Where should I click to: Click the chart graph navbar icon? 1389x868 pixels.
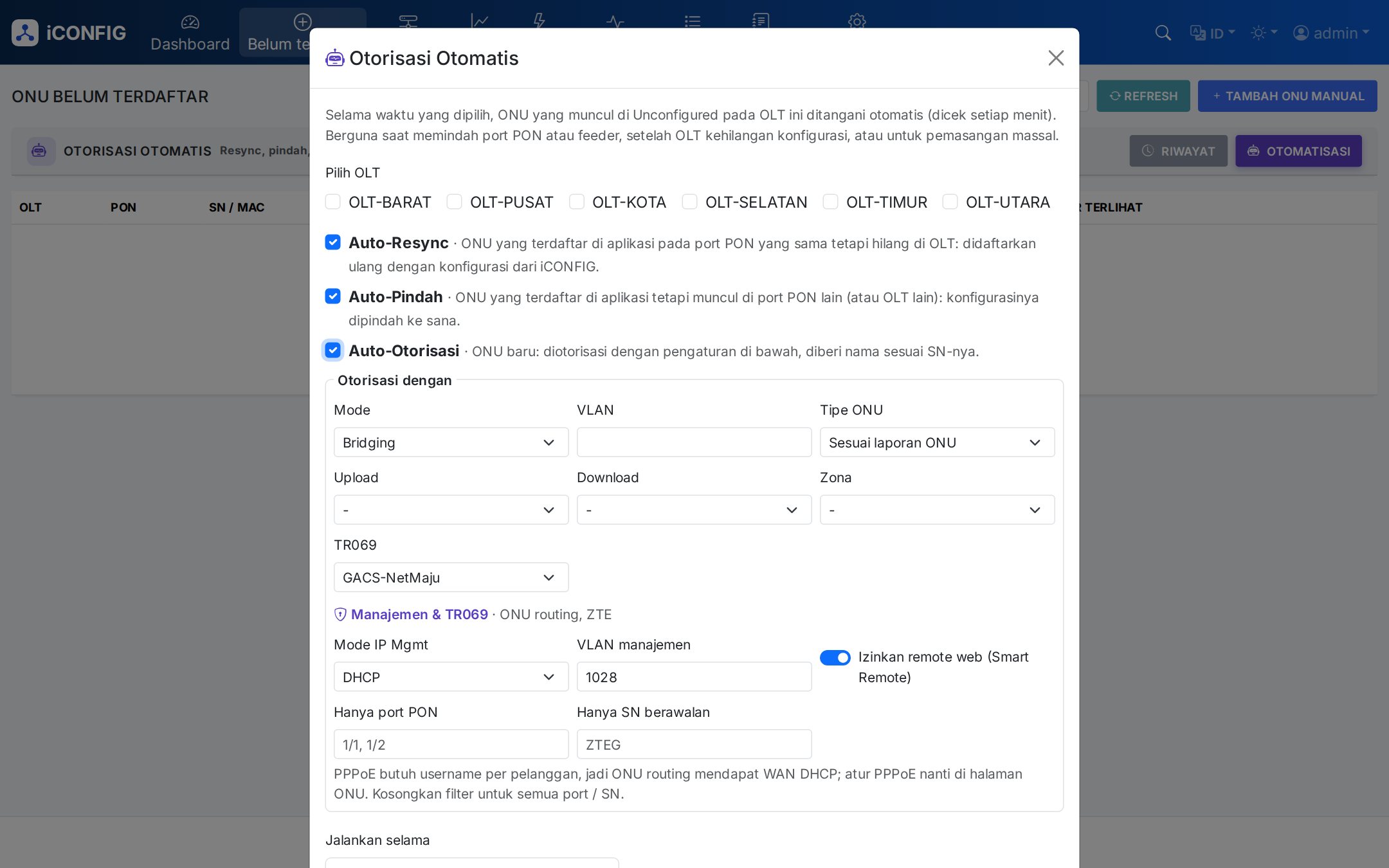pyautogui.click(x=479, y=21)
